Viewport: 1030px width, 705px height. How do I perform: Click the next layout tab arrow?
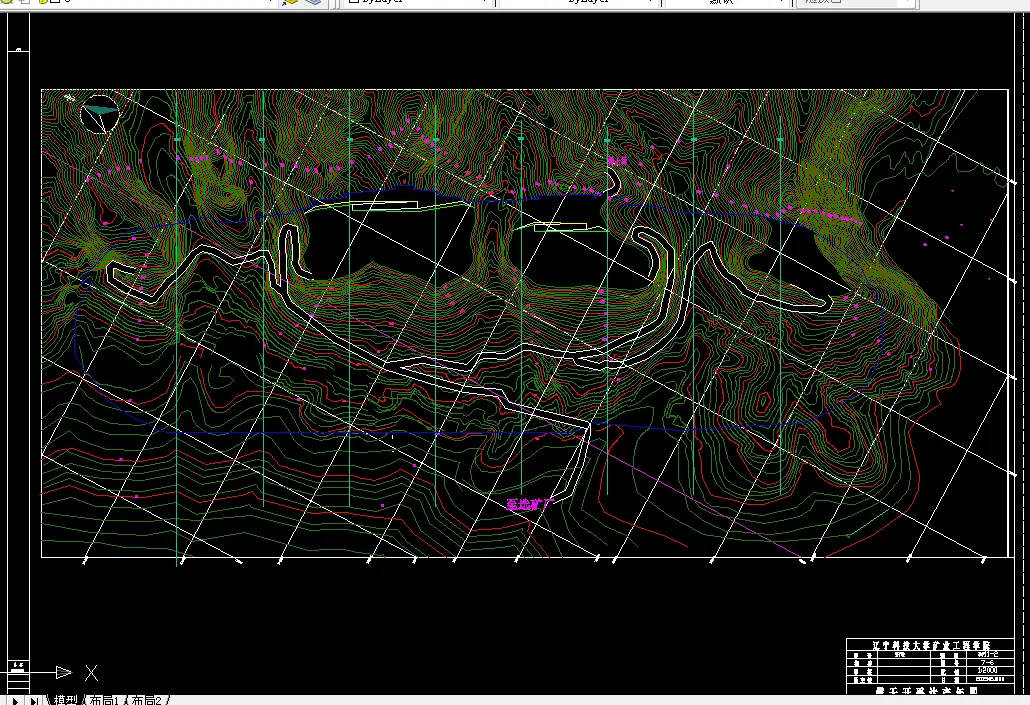16,700
